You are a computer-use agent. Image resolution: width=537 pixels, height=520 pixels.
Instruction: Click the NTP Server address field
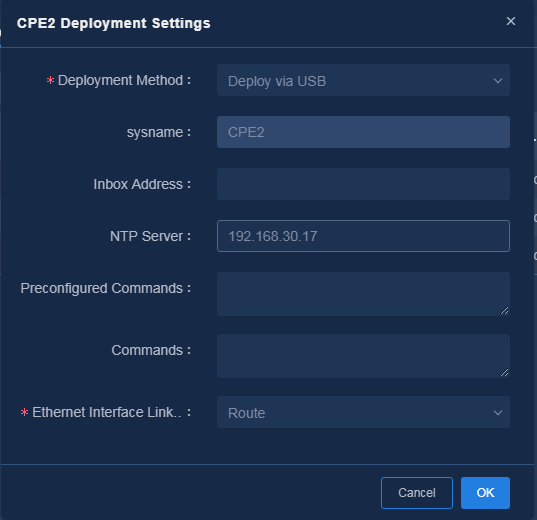coord(363,236)
